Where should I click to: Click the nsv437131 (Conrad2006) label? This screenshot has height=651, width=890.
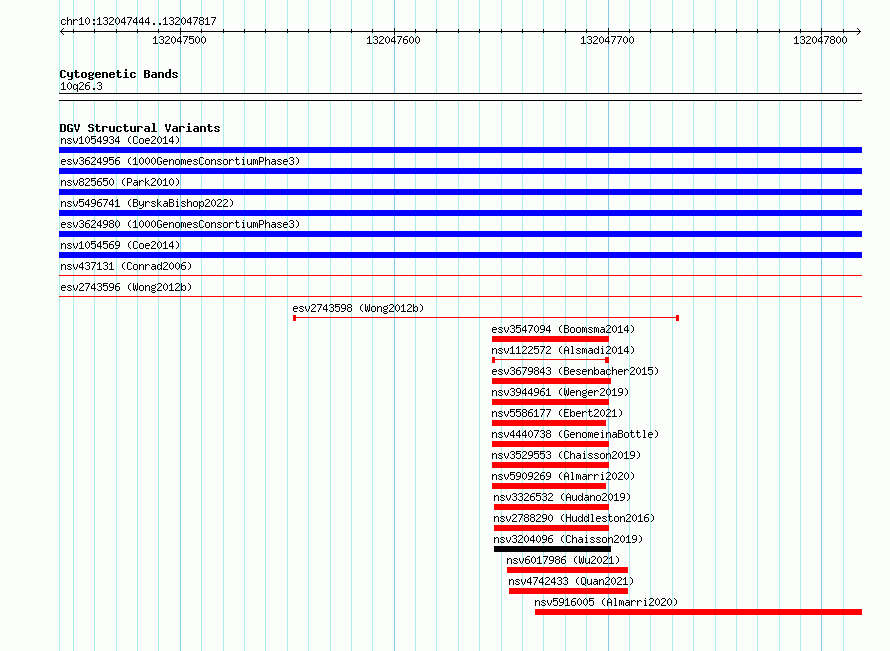(126, 266)
